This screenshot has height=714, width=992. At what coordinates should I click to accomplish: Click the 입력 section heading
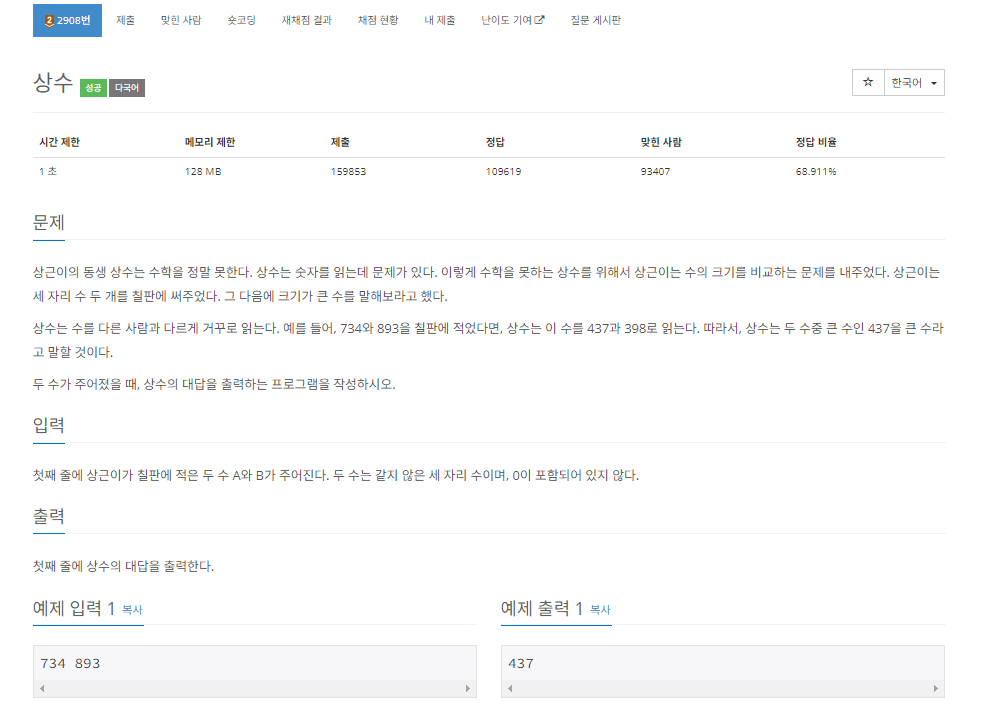coord(49,425)
